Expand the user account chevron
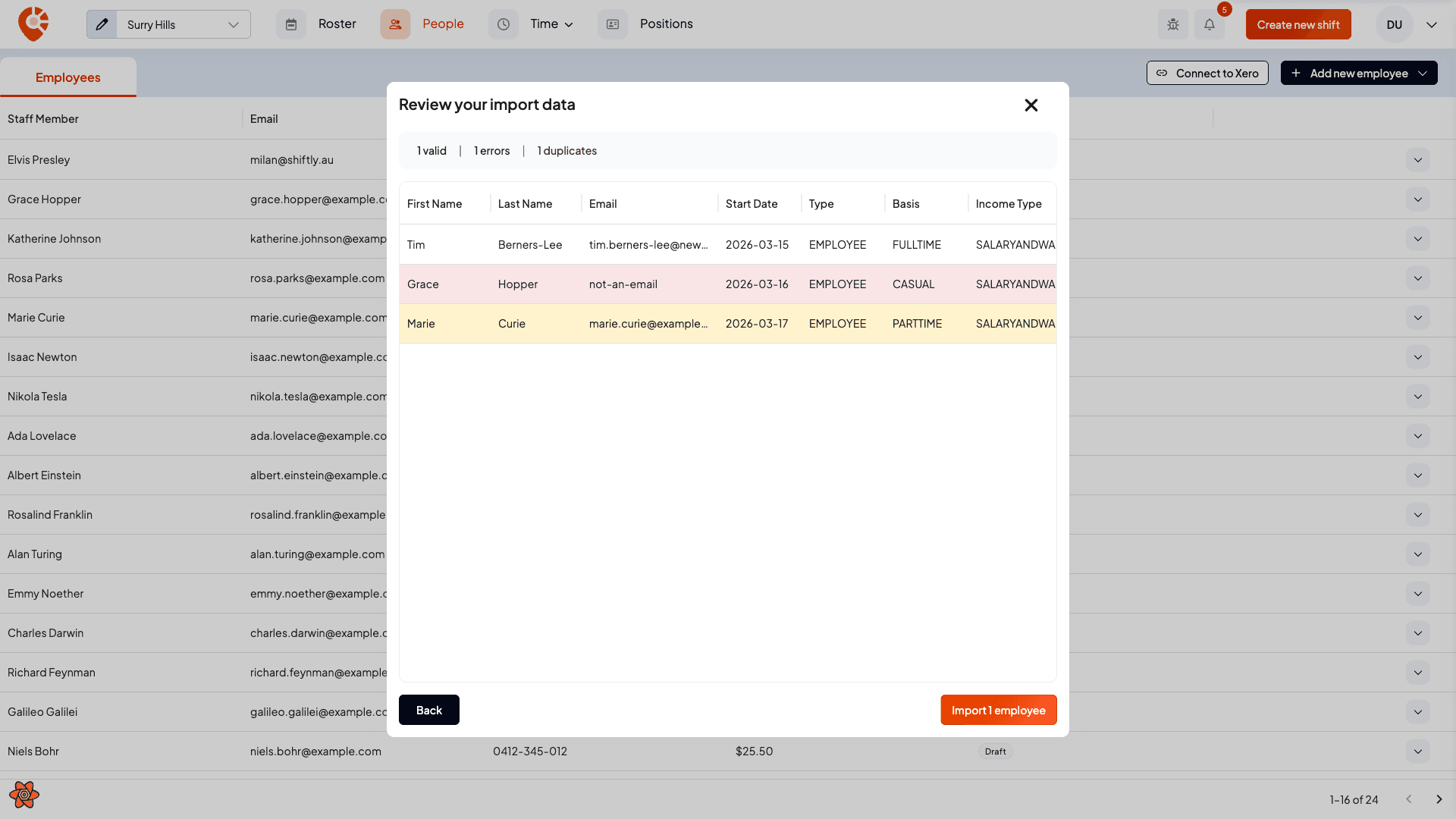Screen dimensions: 1456x819 pyautogui.click(x=1432, y=24)
